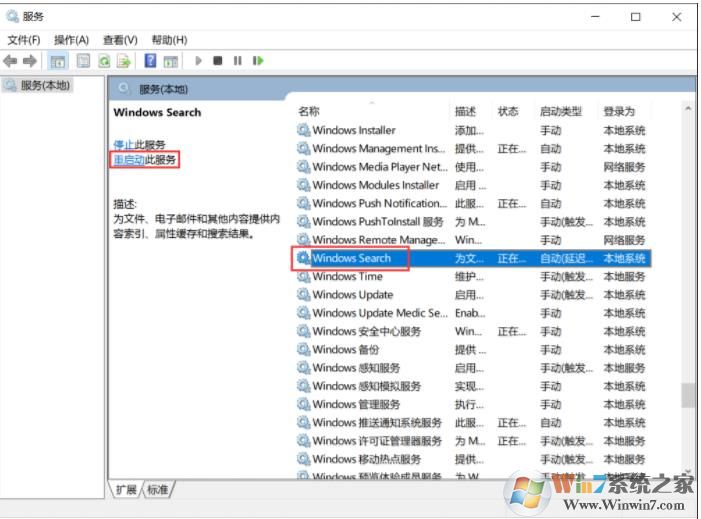Sort by the 状态 column header
This screenshot has height=519, width=701.
coord(508,111)
